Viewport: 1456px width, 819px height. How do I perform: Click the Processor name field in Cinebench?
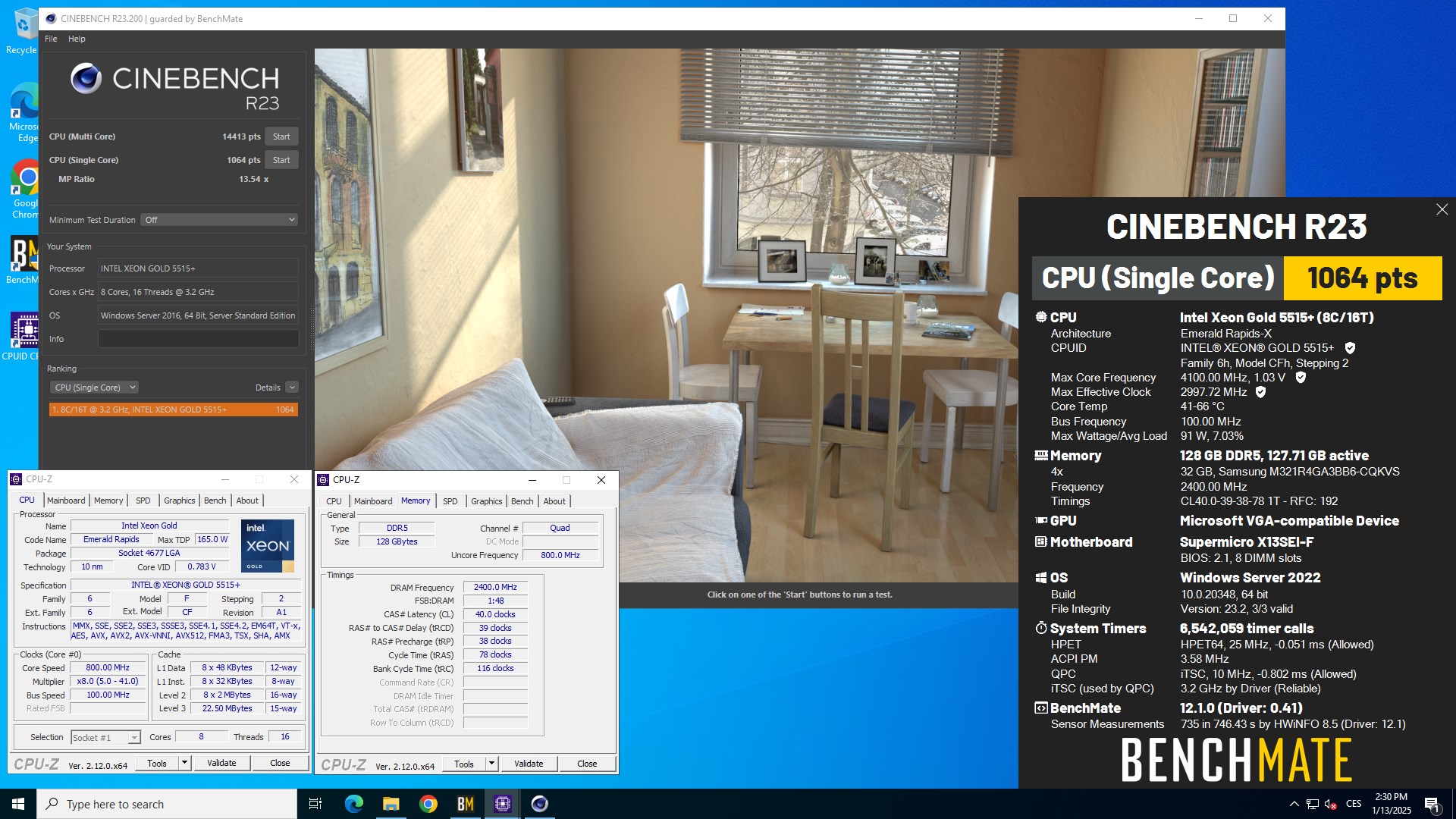coord(198,268)
